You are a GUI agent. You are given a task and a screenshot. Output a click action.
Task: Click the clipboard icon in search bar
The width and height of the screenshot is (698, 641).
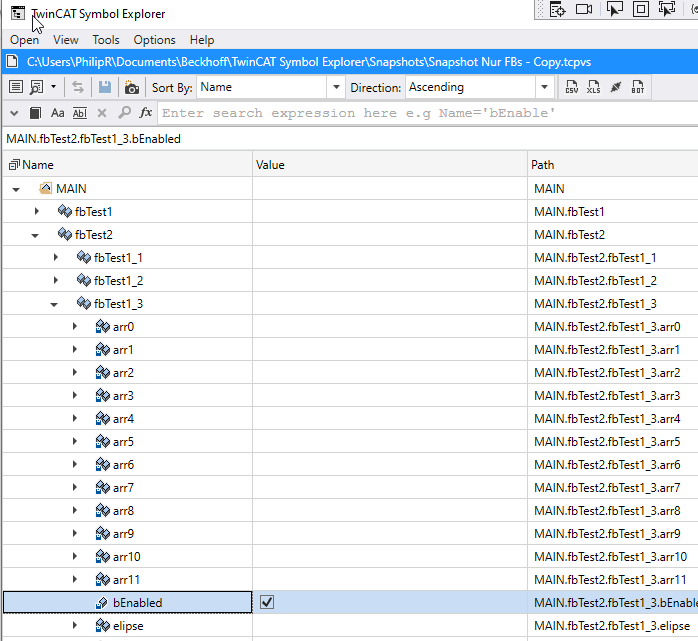point(35,113)
